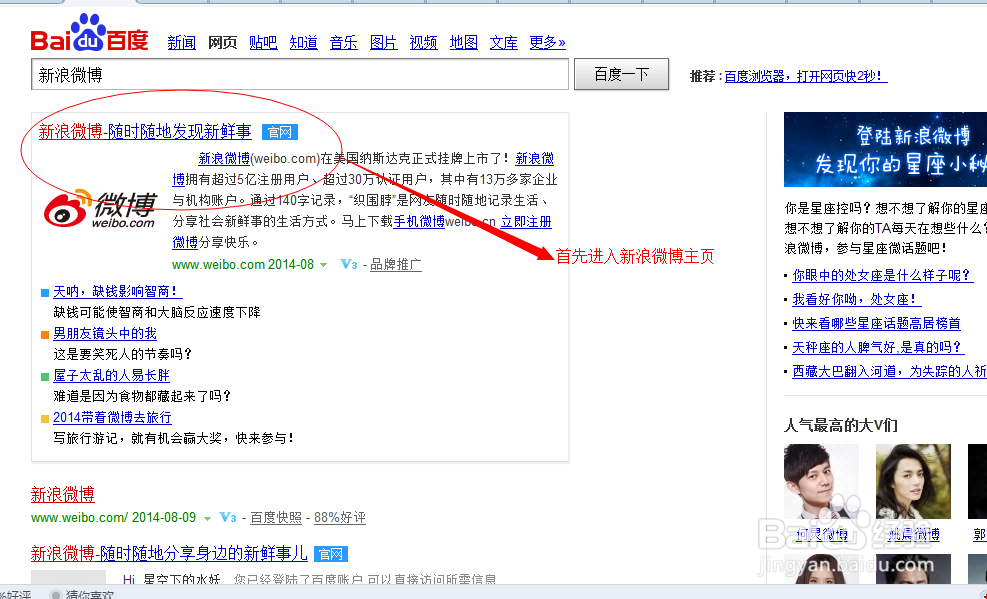Open 天呐，缺钱影响智商！ link

118,291
